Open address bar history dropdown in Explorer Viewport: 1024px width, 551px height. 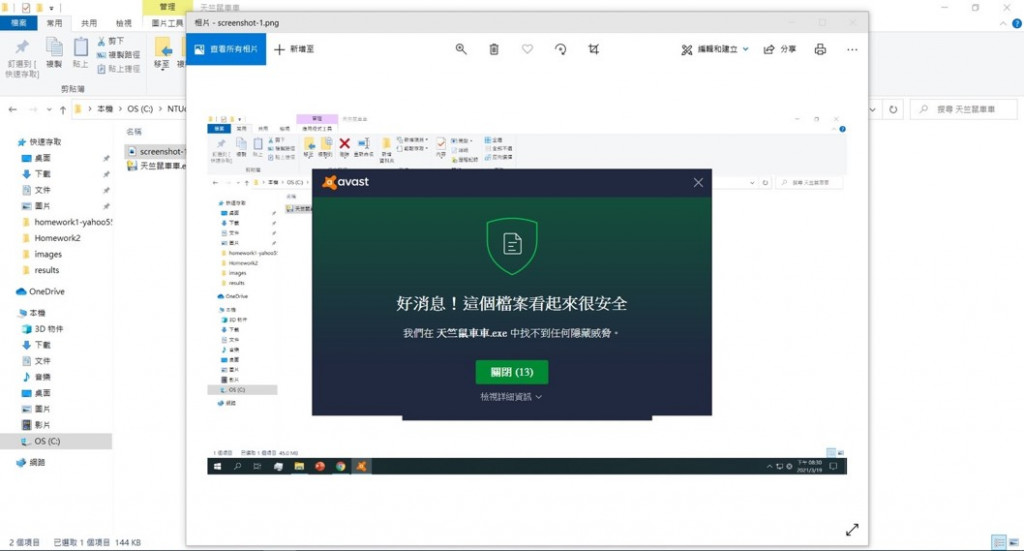click(x=872, y=110)
